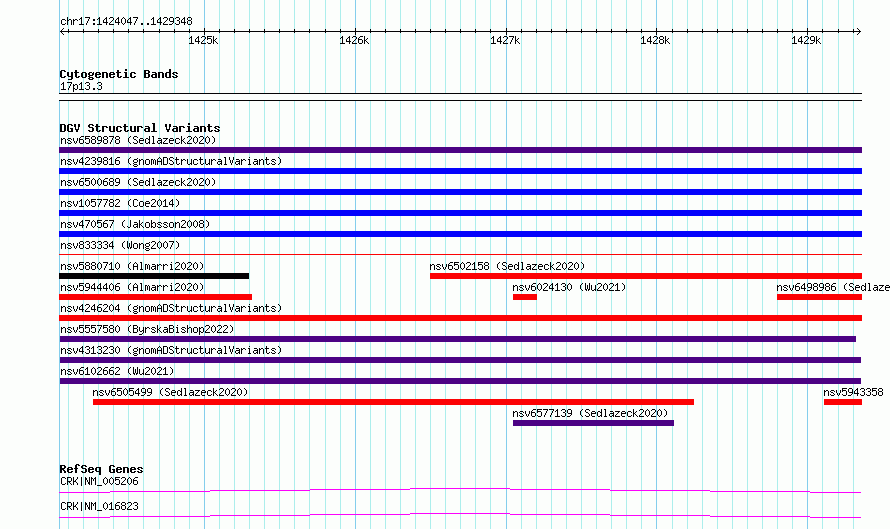Select the magenta CRK NM_016823 gene track
This screenshot has width=890, height=529.
coord(460,515)
